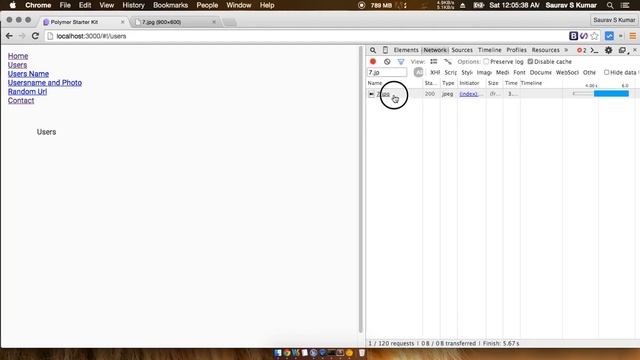Open DevTools settings gear
This screenshot has width=640, height=360.
pyautogui.click(x=608, y=50)
